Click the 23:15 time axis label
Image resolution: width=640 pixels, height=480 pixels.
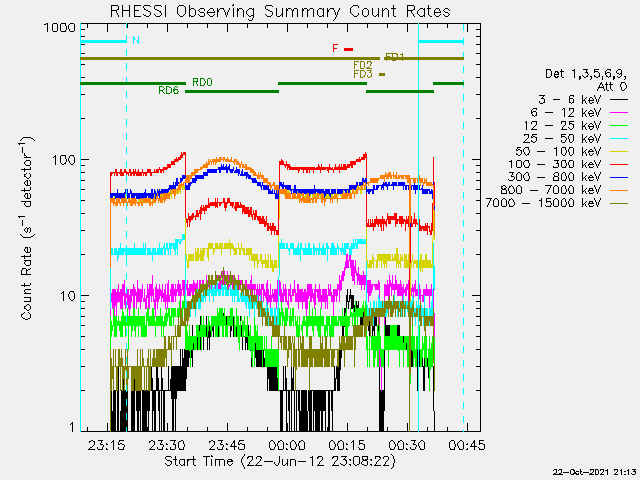pos(107,445)
